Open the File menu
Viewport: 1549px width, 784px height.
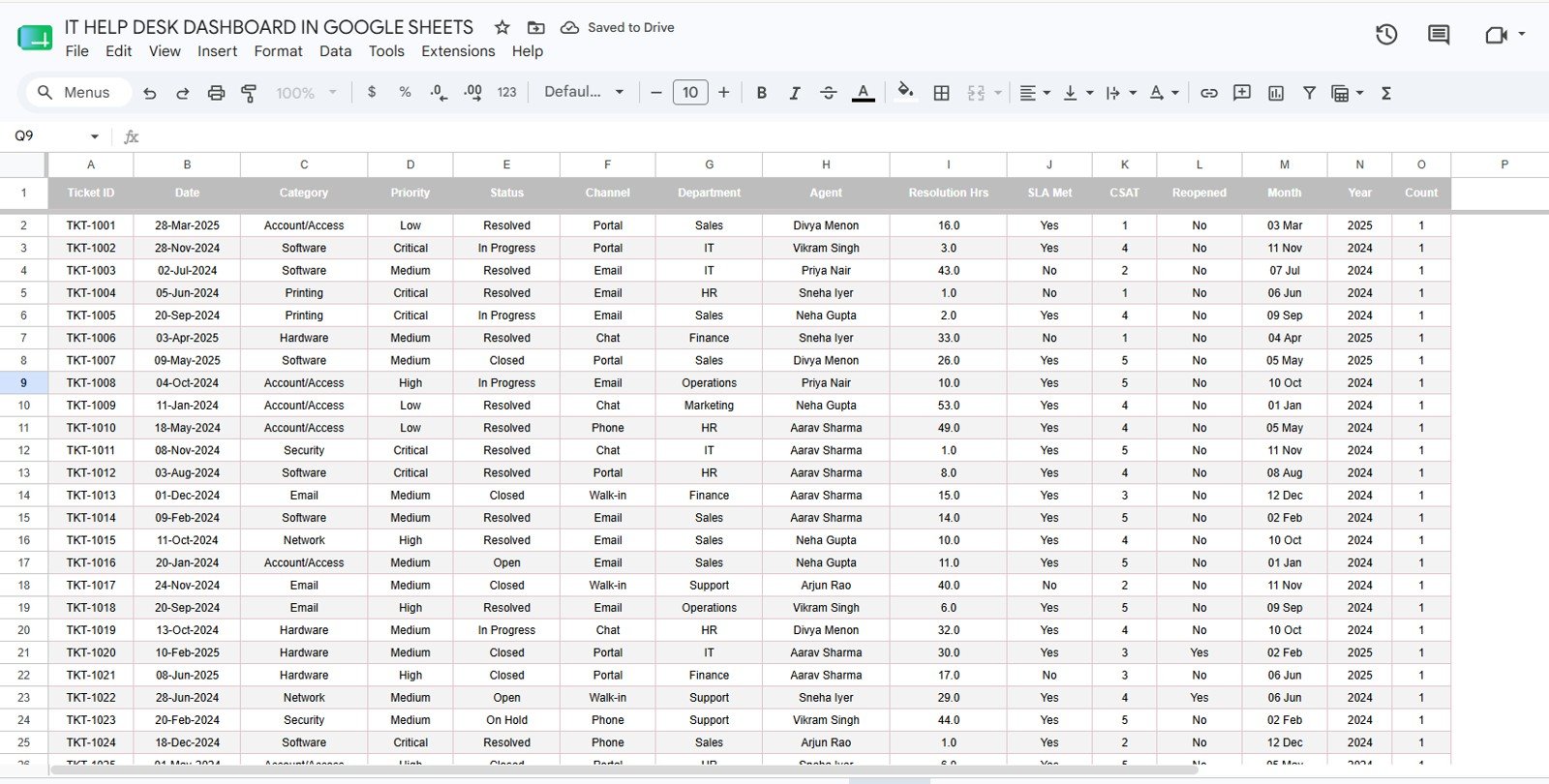point(77,51)
